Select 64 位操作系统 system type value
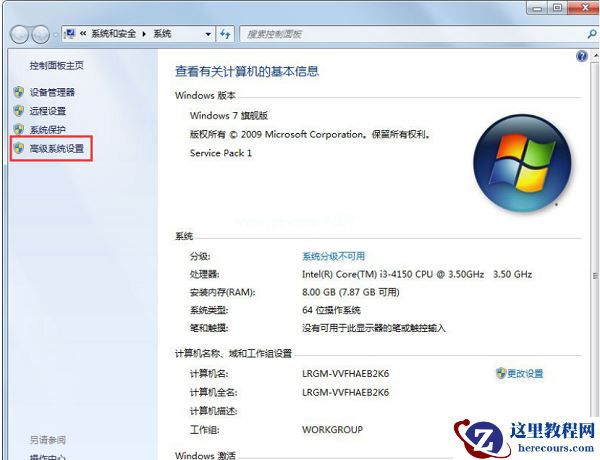 [331, 310]
